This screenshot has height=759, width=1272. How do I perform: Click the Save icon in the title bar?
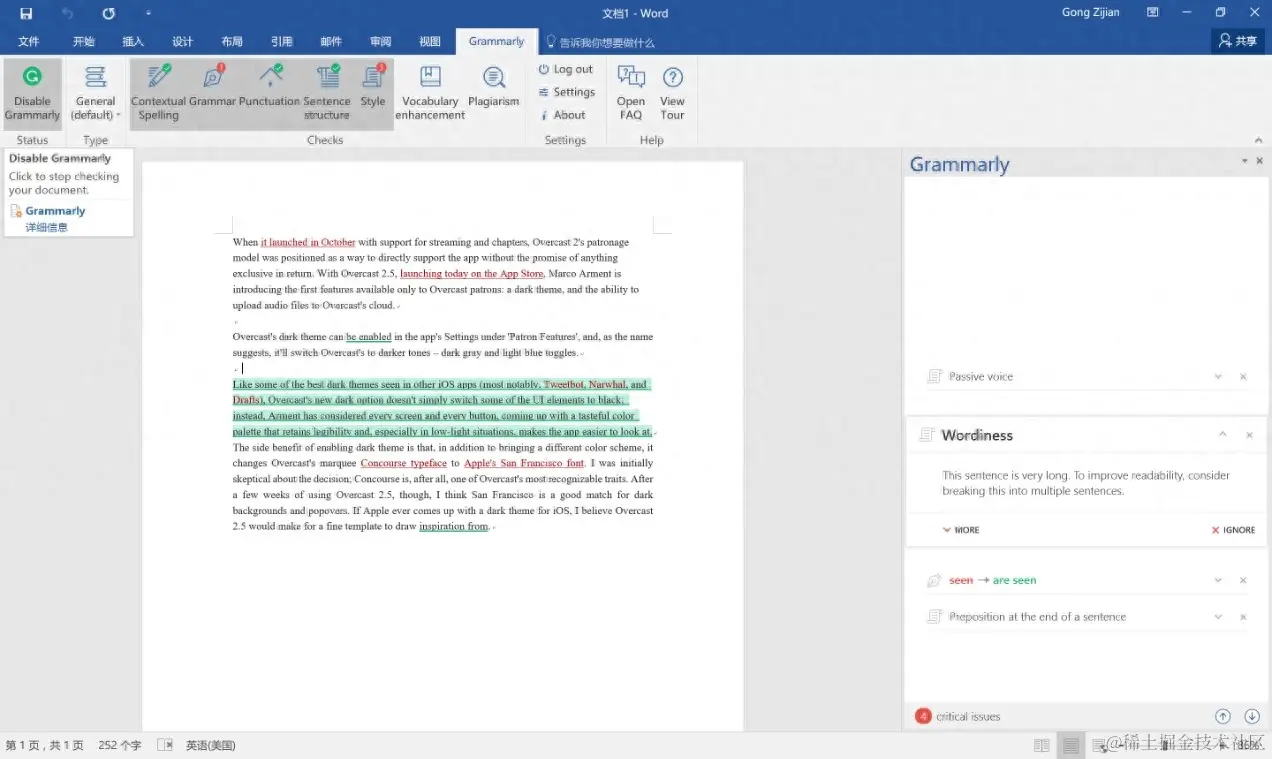click(26, 13)
